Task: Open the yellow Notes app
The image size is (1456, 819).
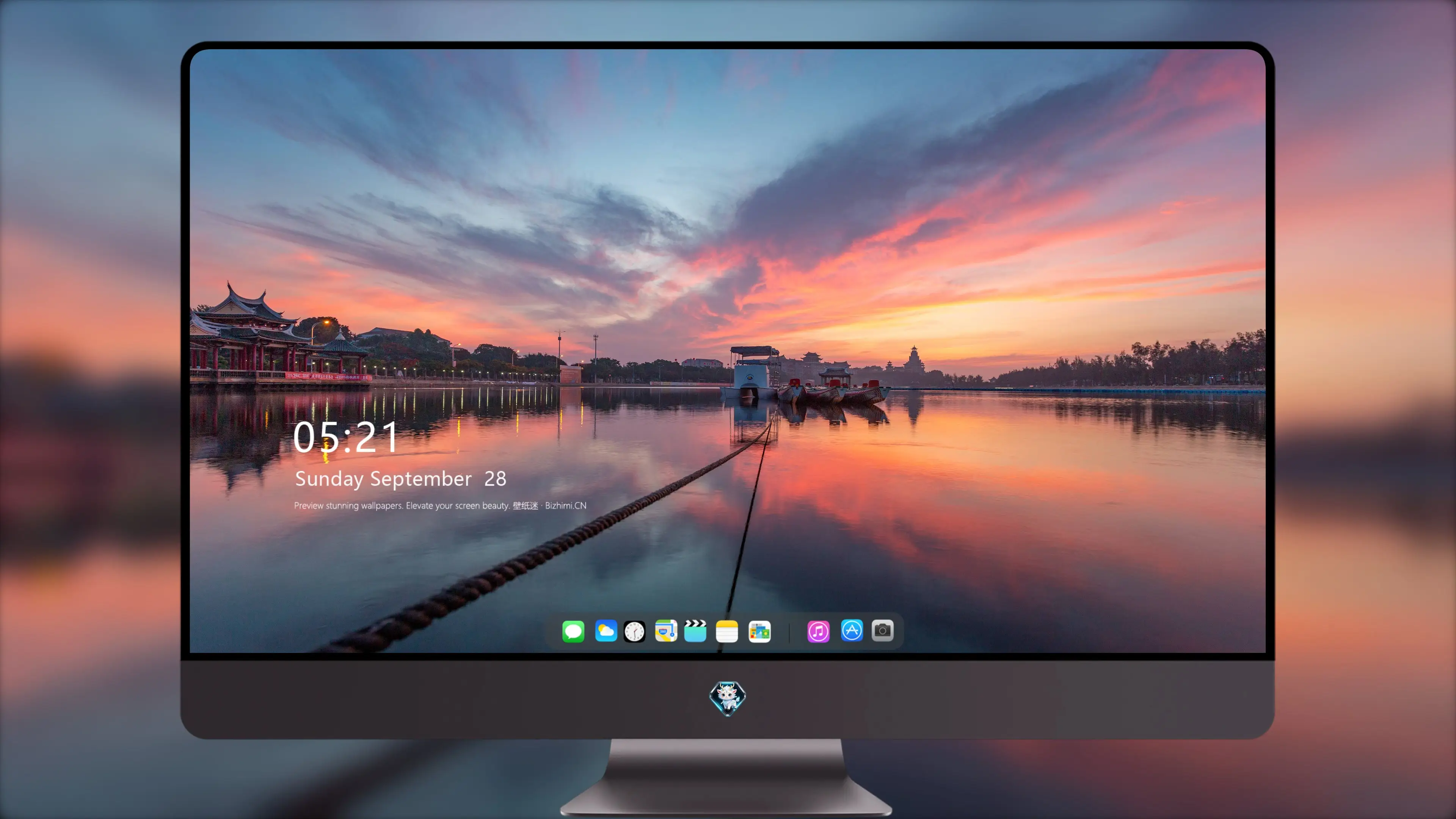Action: pos(727,631)
